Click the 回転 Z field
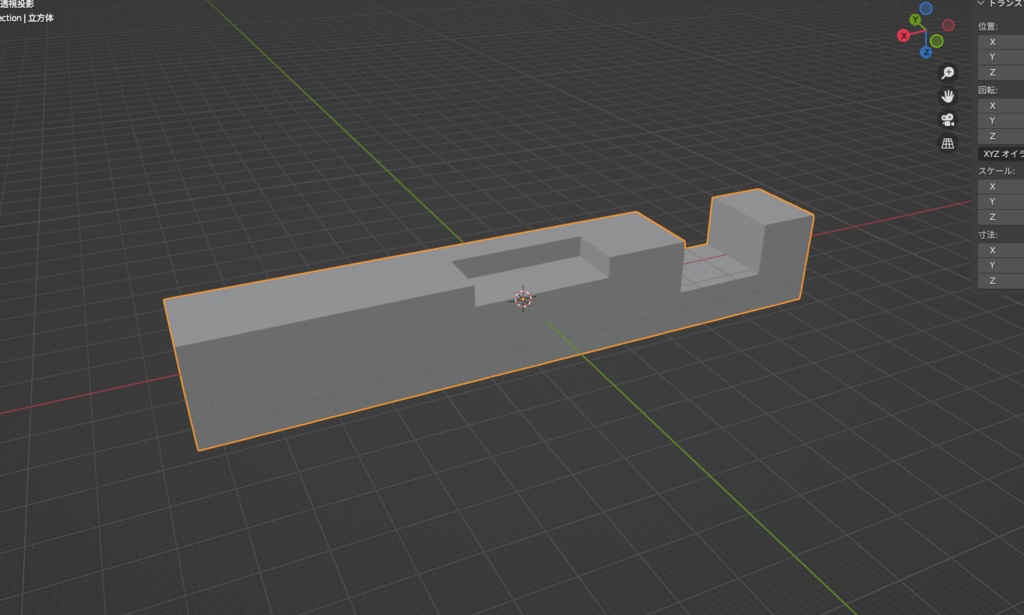The height and width of the screenshot is (615, 1024). pyautogui.click(x=1001, y=136)
